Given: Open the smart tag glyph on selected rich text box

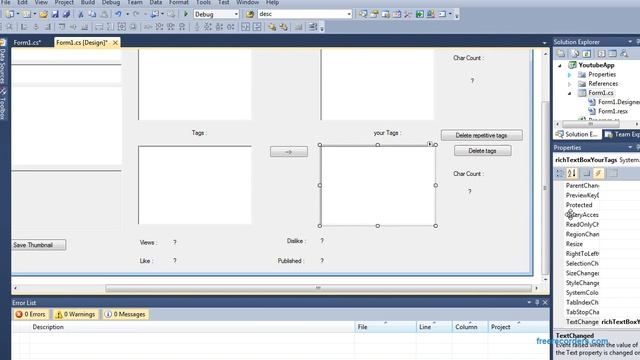Looking at the screenshot, I should point(430,144).
